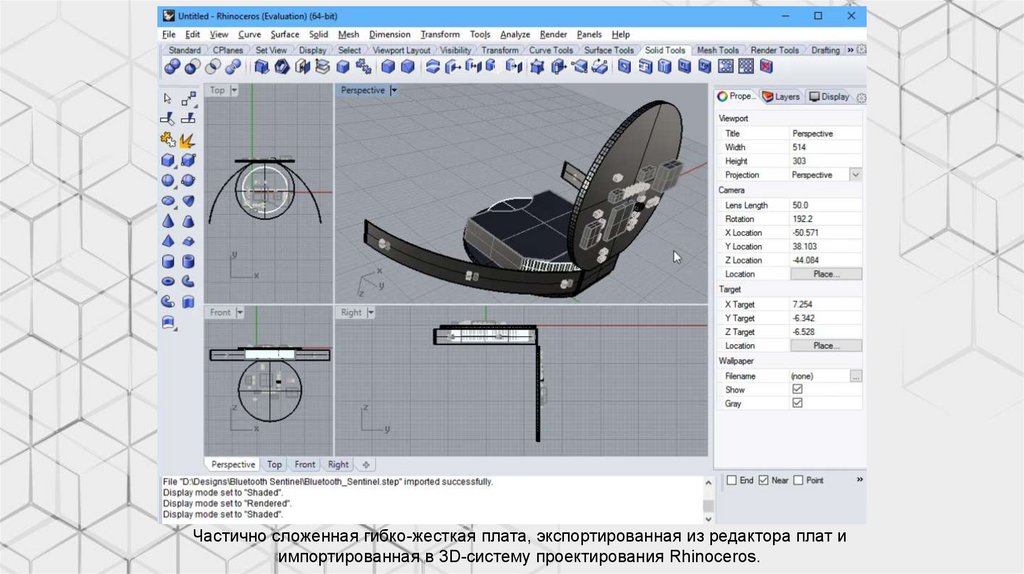
Task: Click the Camera Location Place button
Action: pyautogui.click(x=824, y=274)
